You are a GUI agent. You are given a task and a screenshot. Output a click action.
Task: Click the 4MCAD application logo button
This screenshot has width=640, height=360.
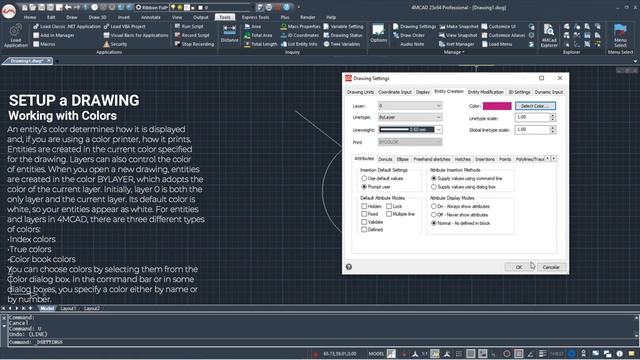pos(9,11)
